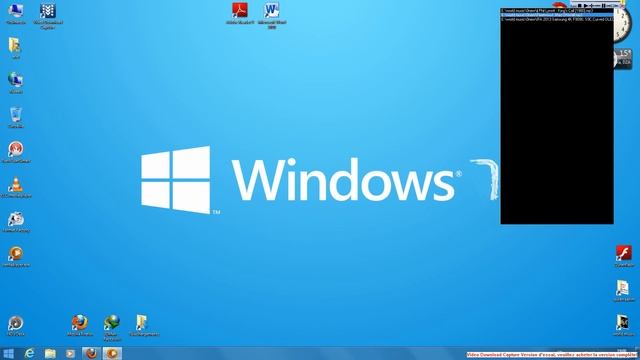The image size is (640, 360).
Task: Open the folder shortcut right of download manager
Action: tap(144, 325)
